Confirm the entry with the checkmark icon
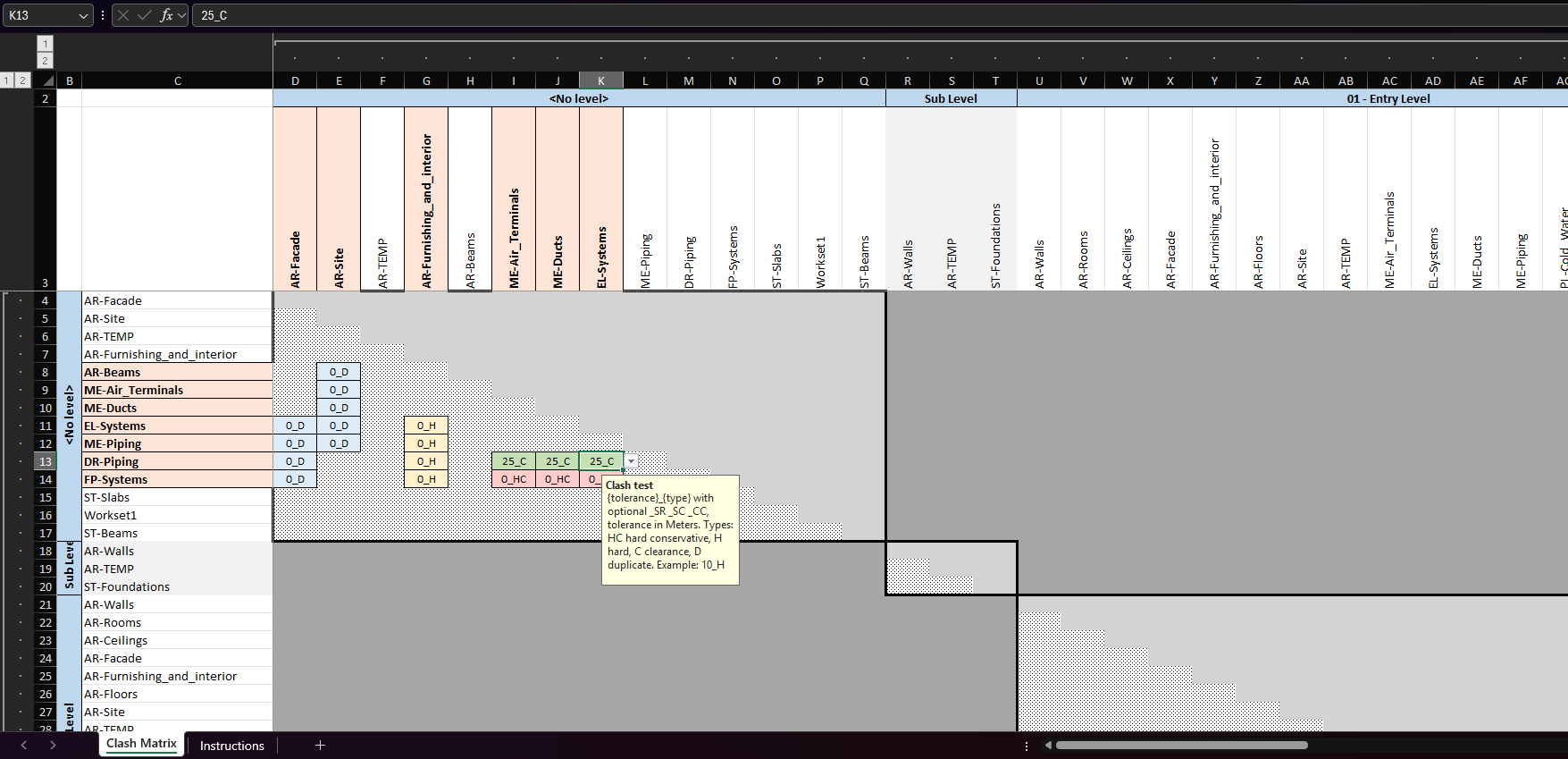The height and width of the screenshot is (759, 1568). point(145,15)
